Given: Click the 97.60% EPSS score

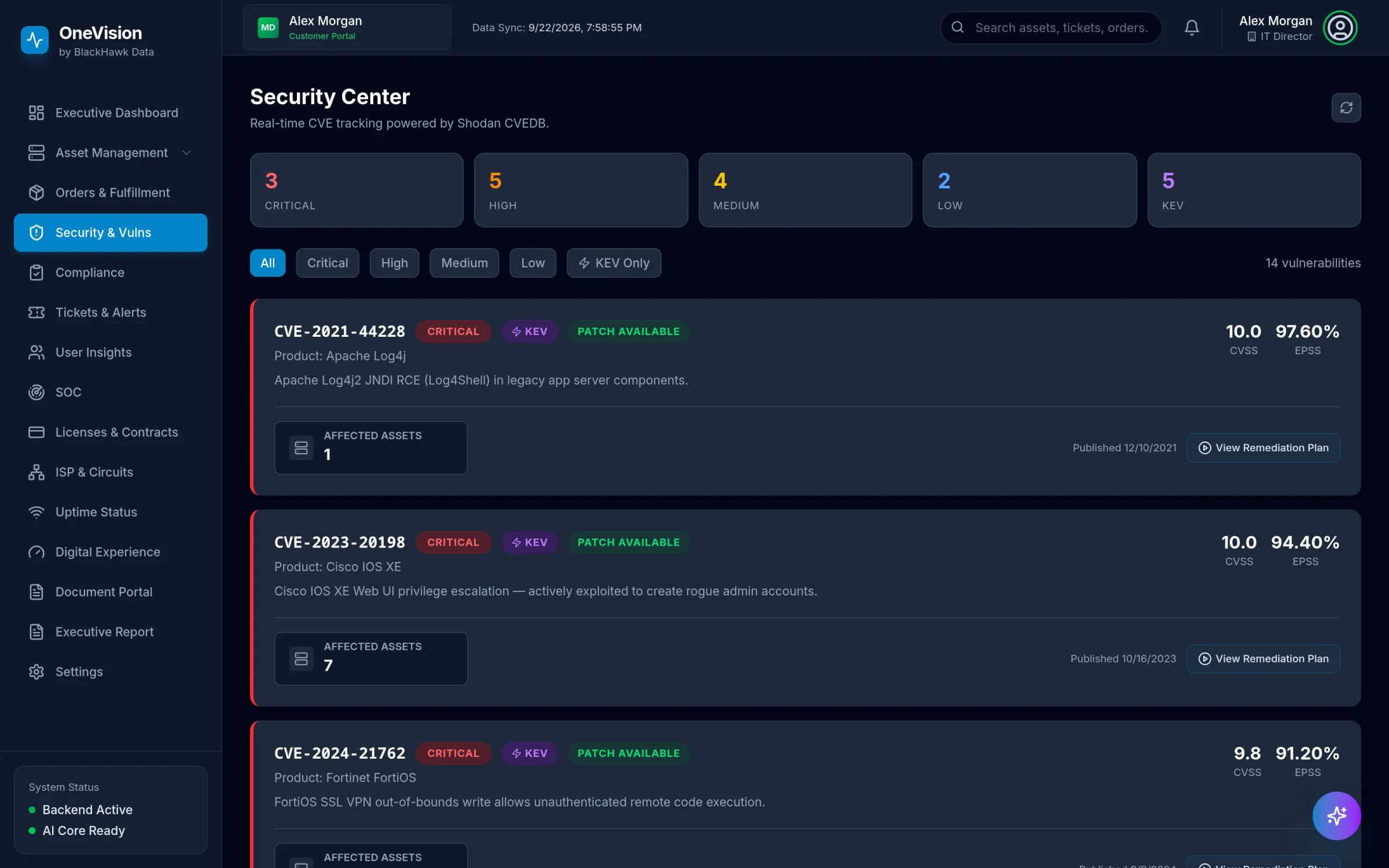Looking at the screenshot, I should click(1307, 332).
